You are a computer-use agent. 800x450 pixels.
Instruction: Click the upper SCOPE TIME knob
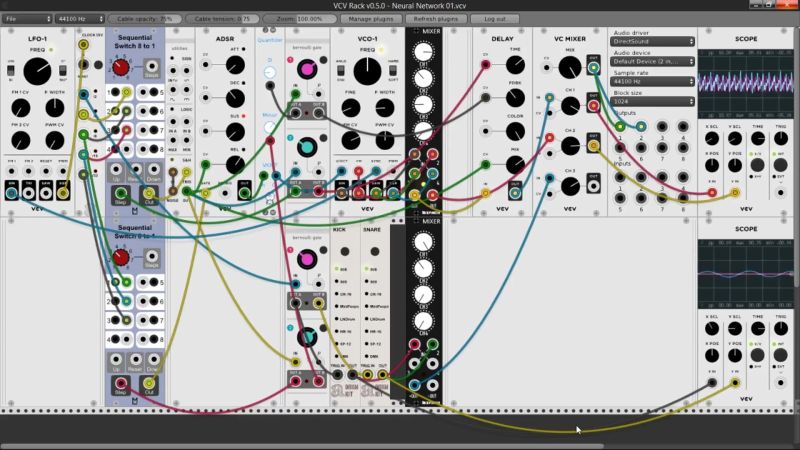[758, 138]
